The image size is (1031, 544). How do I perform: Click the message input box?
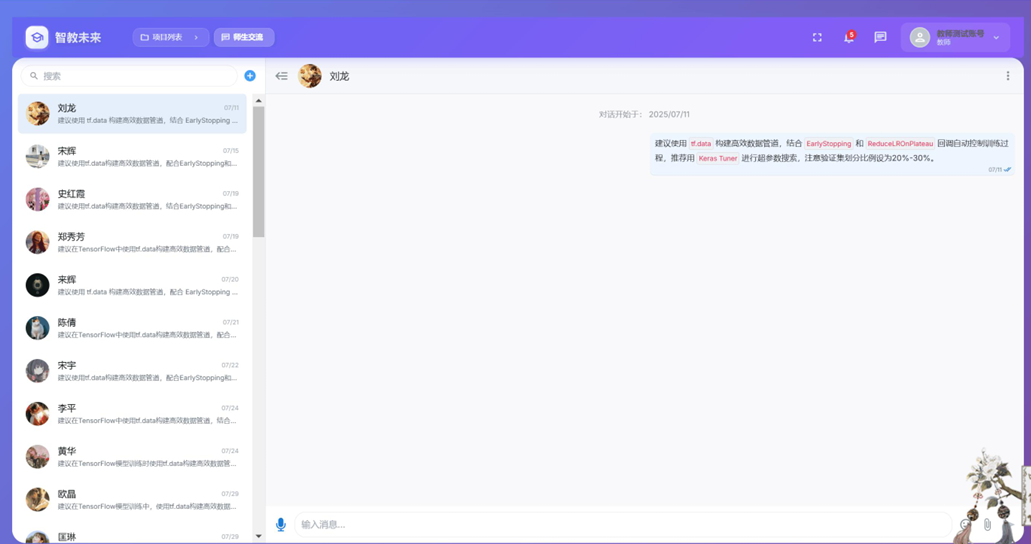(620, 524)
